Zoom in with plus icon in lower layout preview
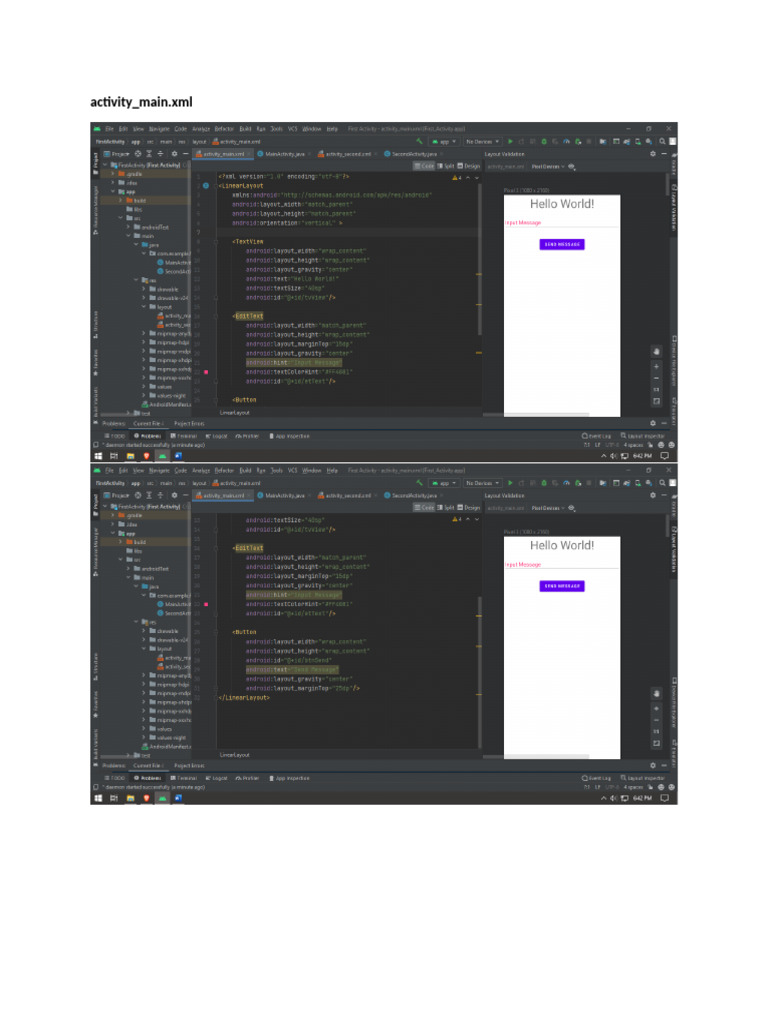 [656, 709]
